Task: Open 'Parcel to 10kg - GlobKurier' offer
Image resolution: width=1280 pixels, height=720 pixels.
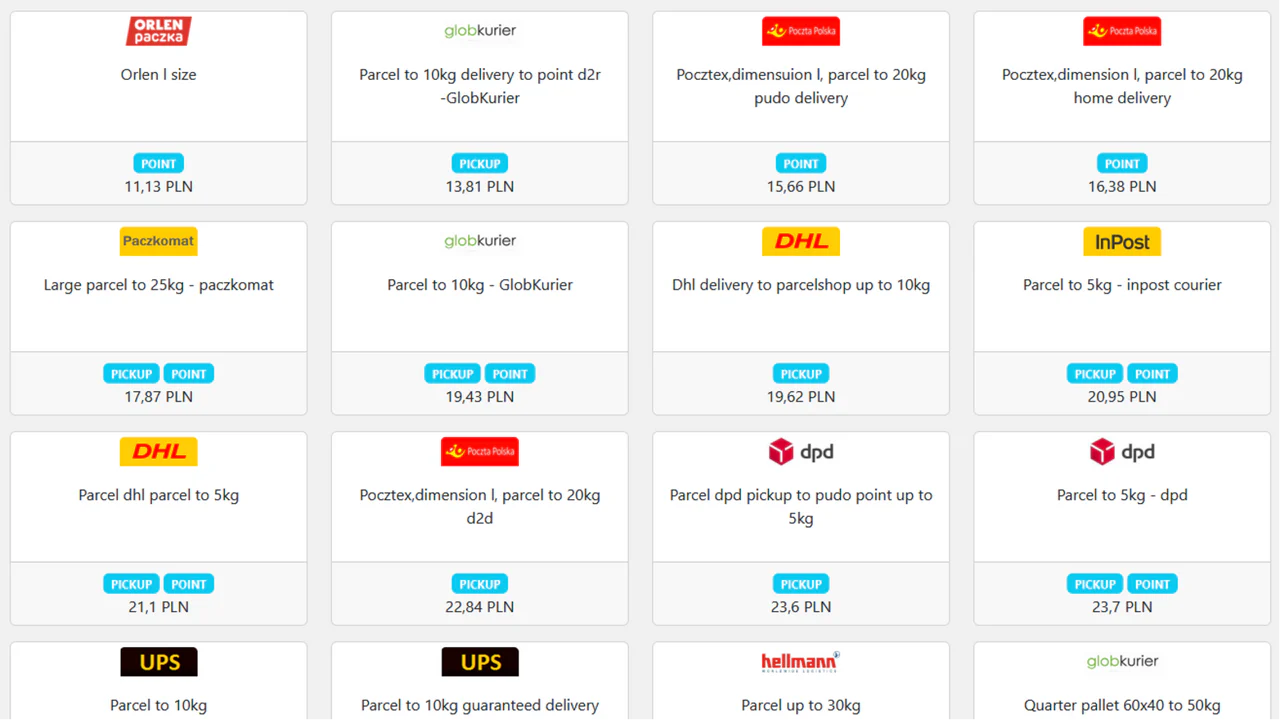Action: (480, 285)
